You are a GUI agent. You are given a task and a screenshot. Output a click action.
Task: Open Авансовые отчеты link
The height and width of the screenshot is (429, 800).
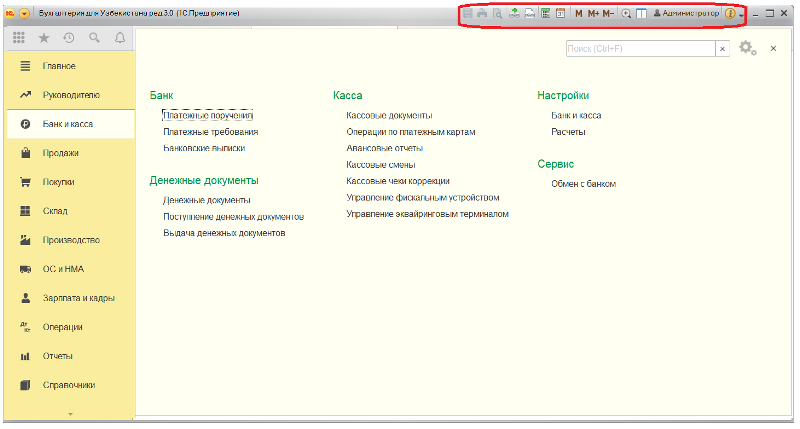tap(384, 148)
